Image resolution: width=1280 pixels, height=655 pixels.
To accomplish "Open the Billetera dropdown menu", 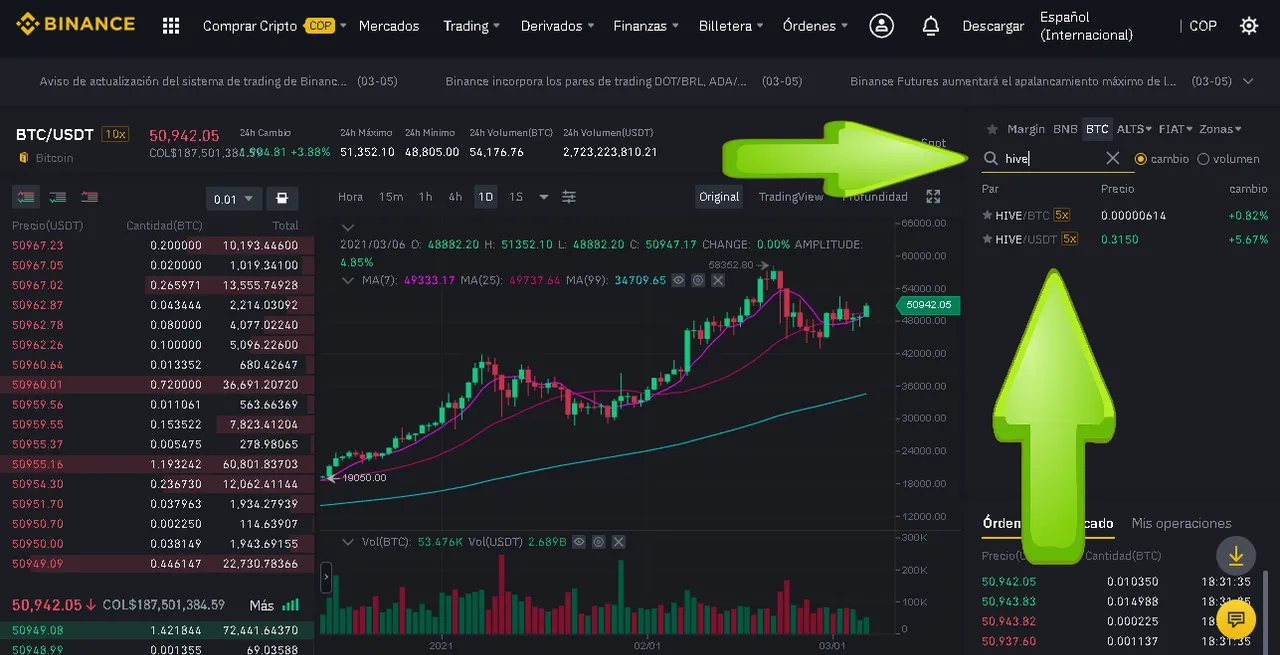I will pyautogui.click(x=732, y=26).
